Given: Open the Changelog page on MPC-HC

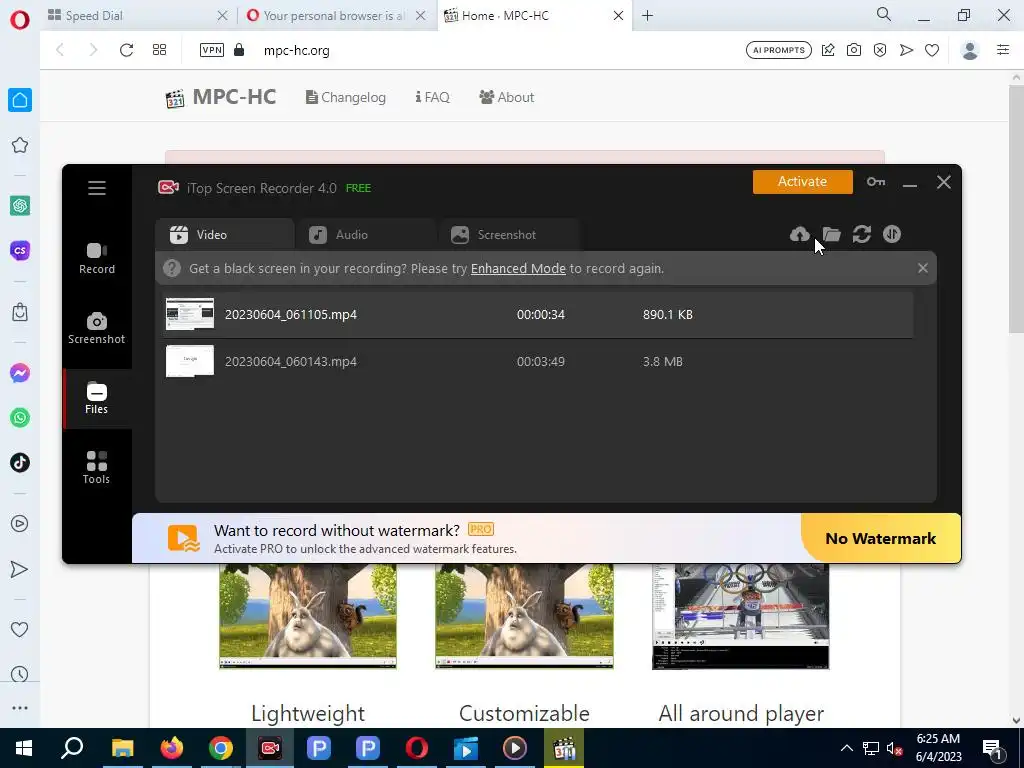Looking at the screenshot, I should (x=345, y=97).
